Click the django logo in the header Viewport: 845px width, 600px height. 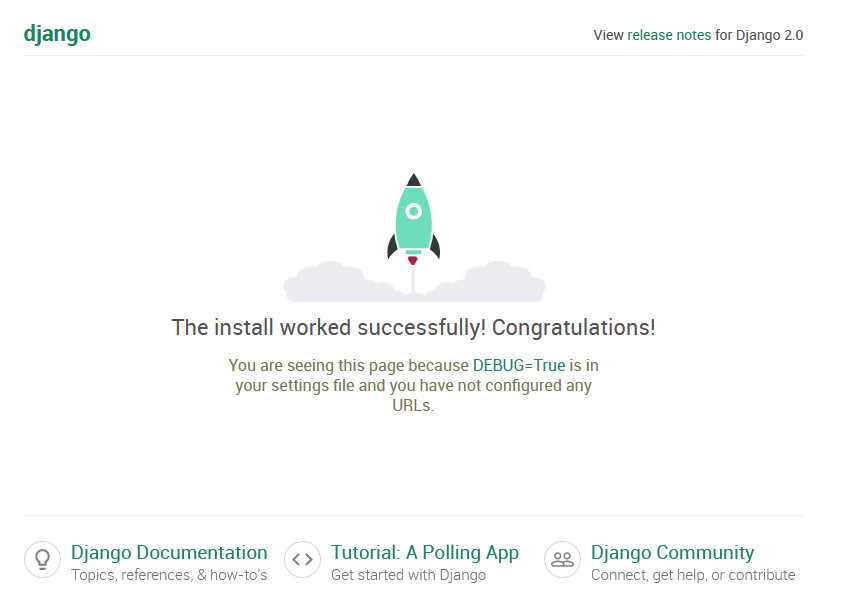pyautogui.click(x=57, y=34)
